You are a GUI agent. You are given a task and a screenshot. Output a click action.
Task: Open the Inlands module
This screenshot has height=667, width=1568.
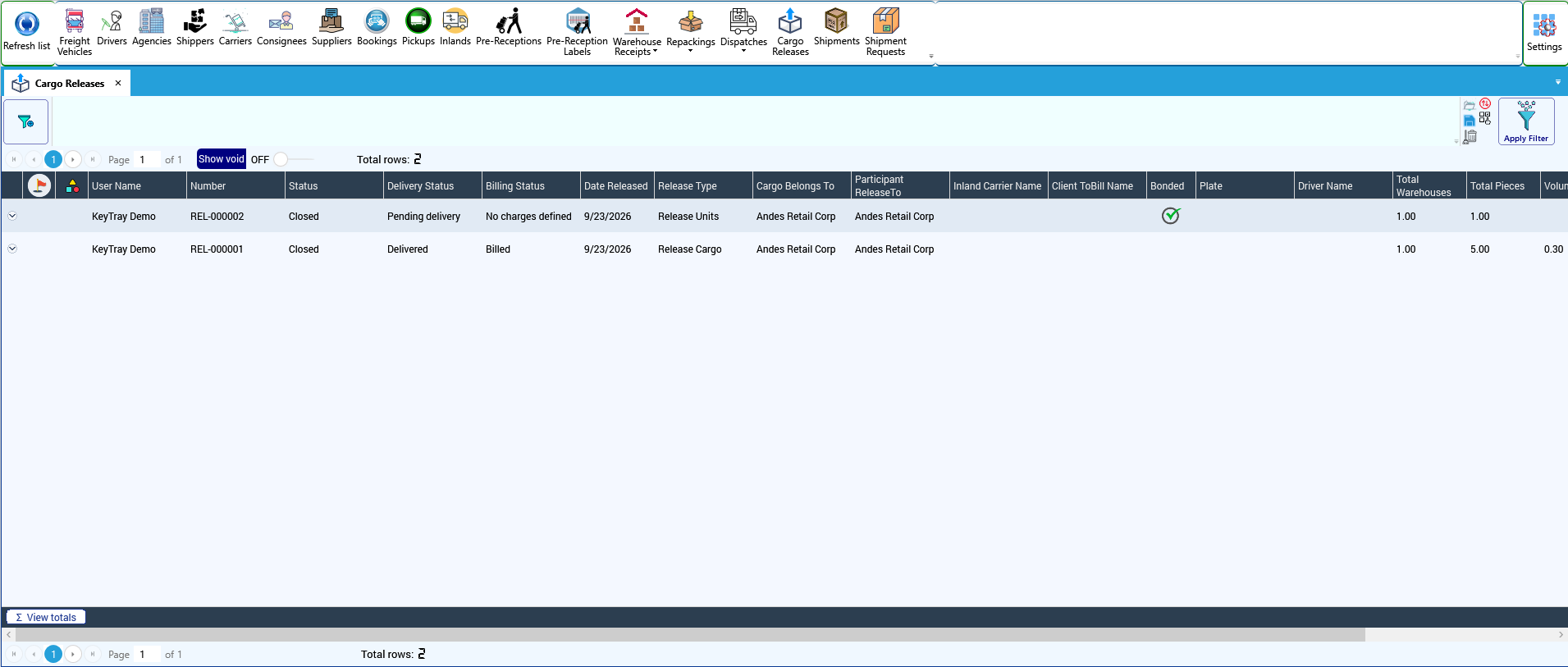[x=455, y=27]
